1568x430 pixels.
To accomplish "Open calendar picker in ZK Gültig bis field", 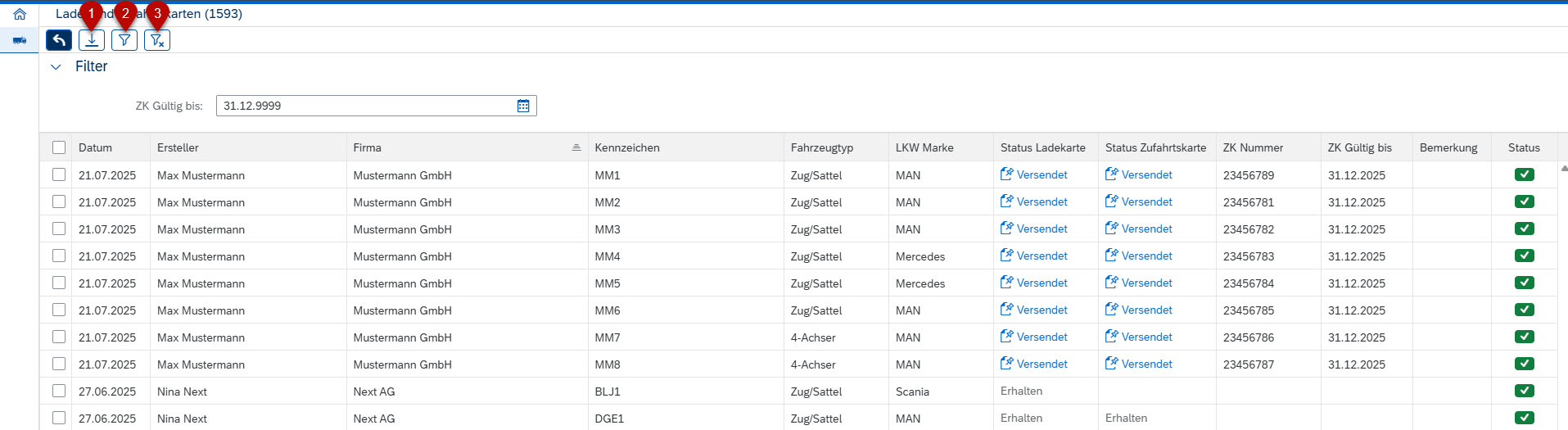I will coord(523,106).
